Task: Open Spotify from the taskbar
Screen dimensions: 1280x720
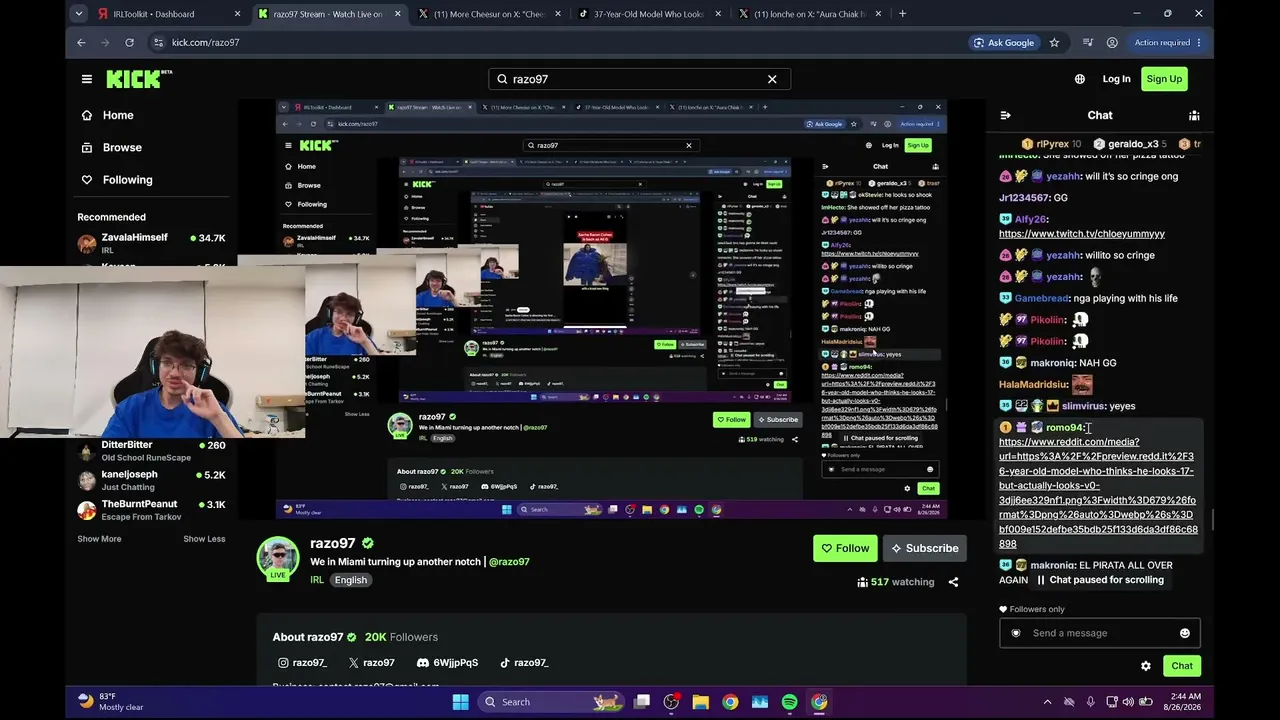Action: pos(789,702)
